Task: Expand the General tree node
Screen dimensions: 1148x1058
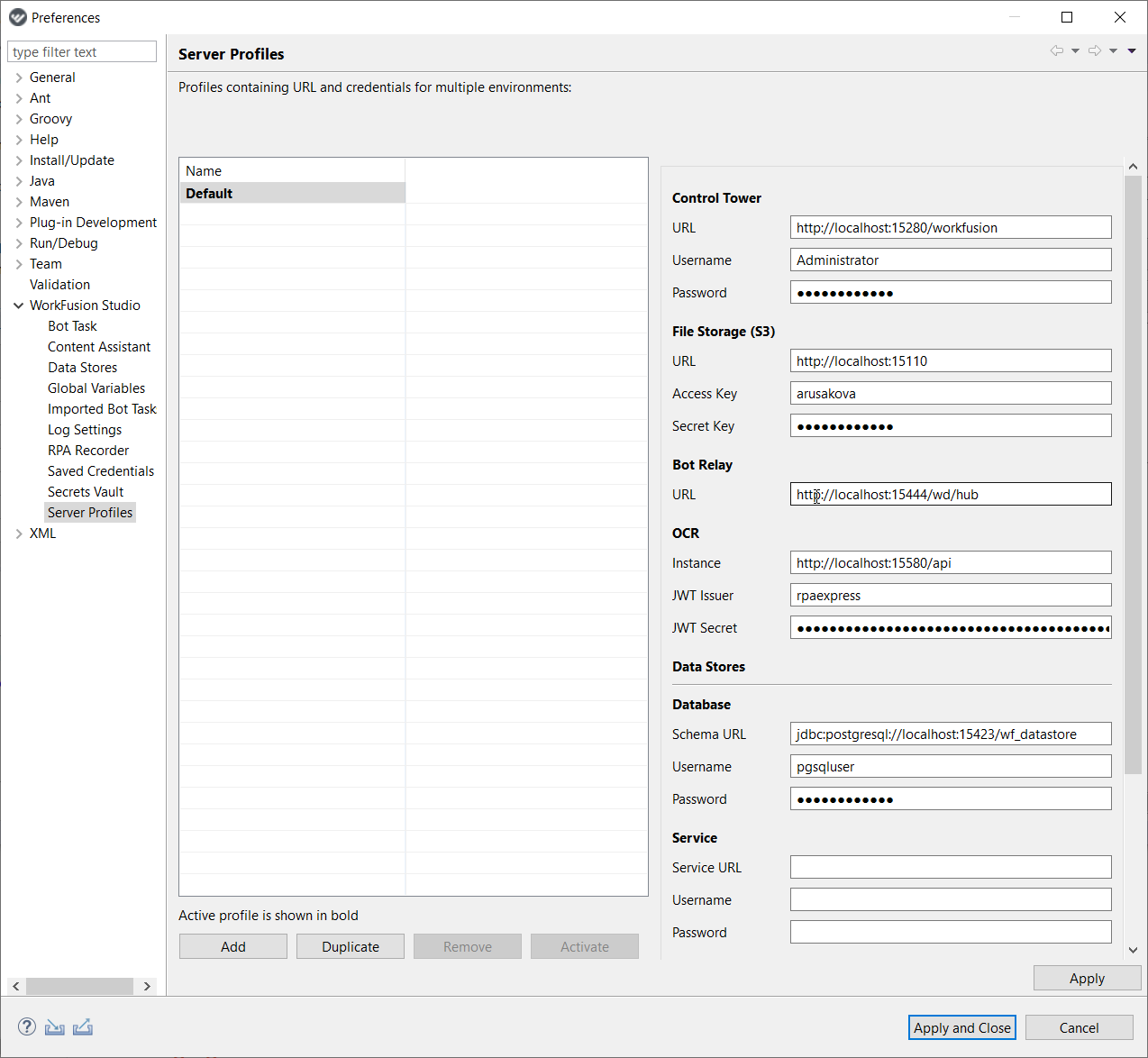Action: 19,78
